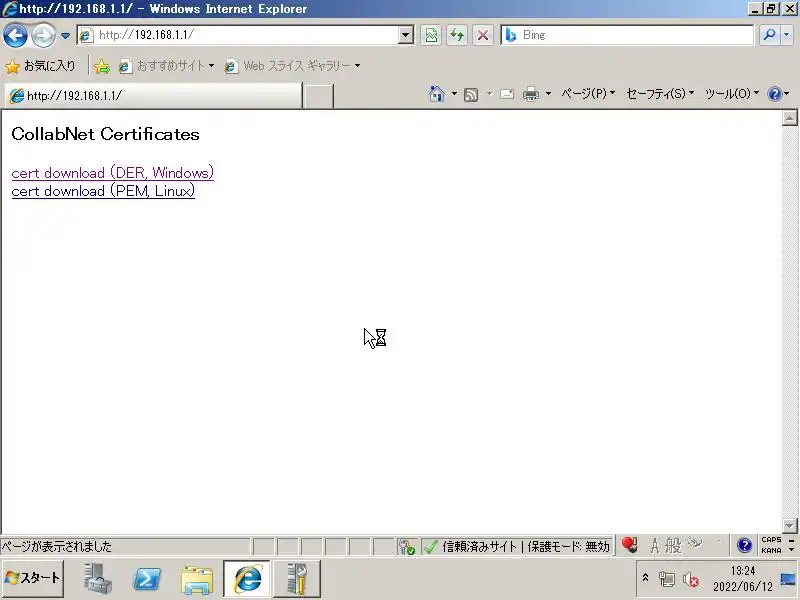Click the vertical scrollbar down arrow

[789, 526]
